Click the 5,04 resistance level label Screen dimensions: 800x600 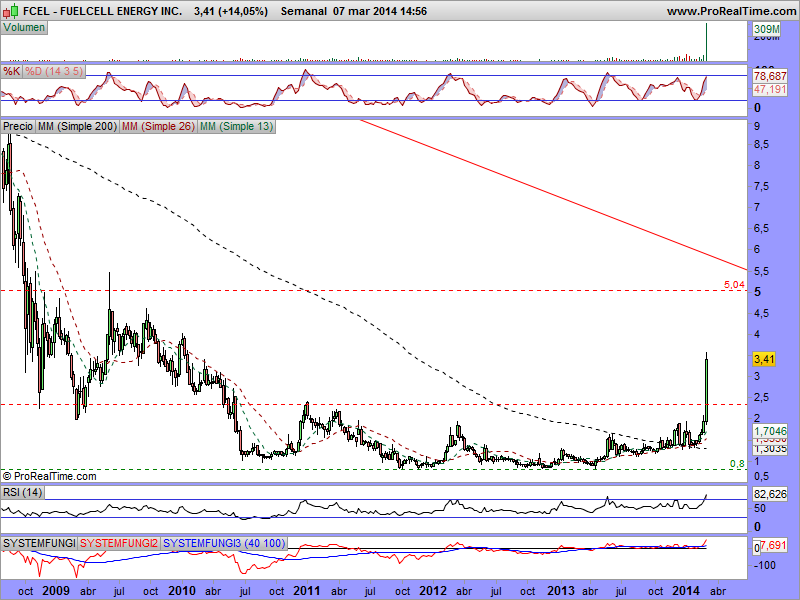[x=734, y=285]
